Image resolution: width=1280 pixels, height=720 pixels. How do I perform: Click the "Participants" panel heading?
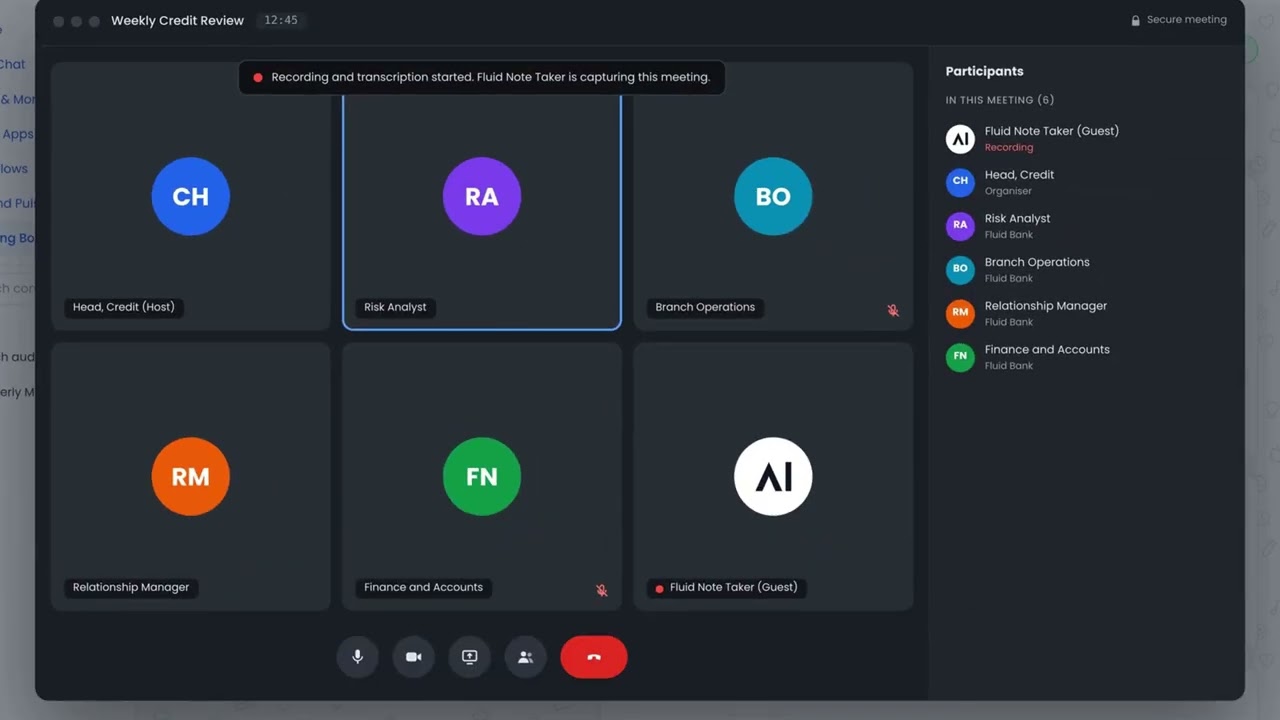tap(984, 71)
